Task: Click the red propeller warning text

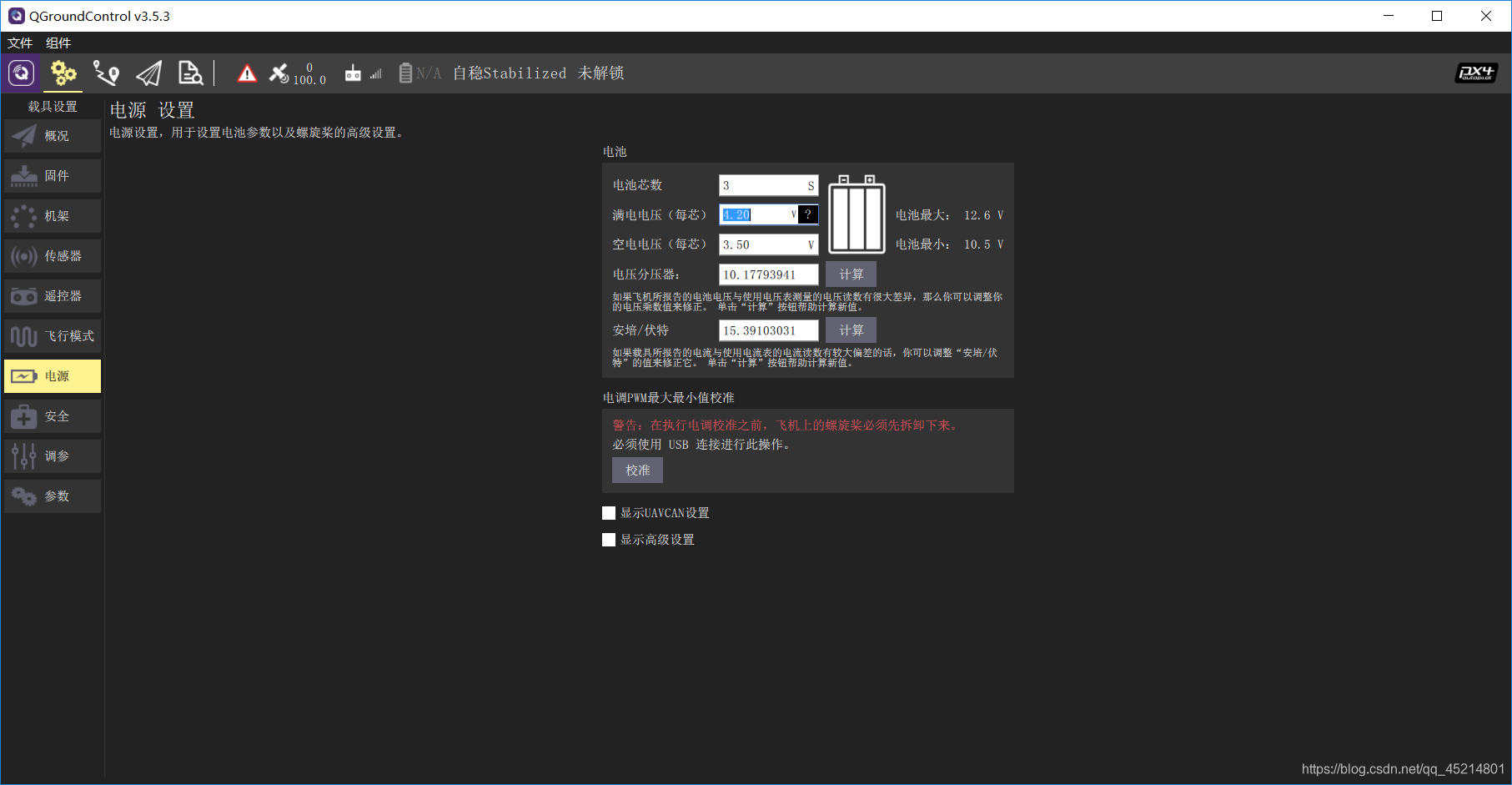Action: [786, 425]
